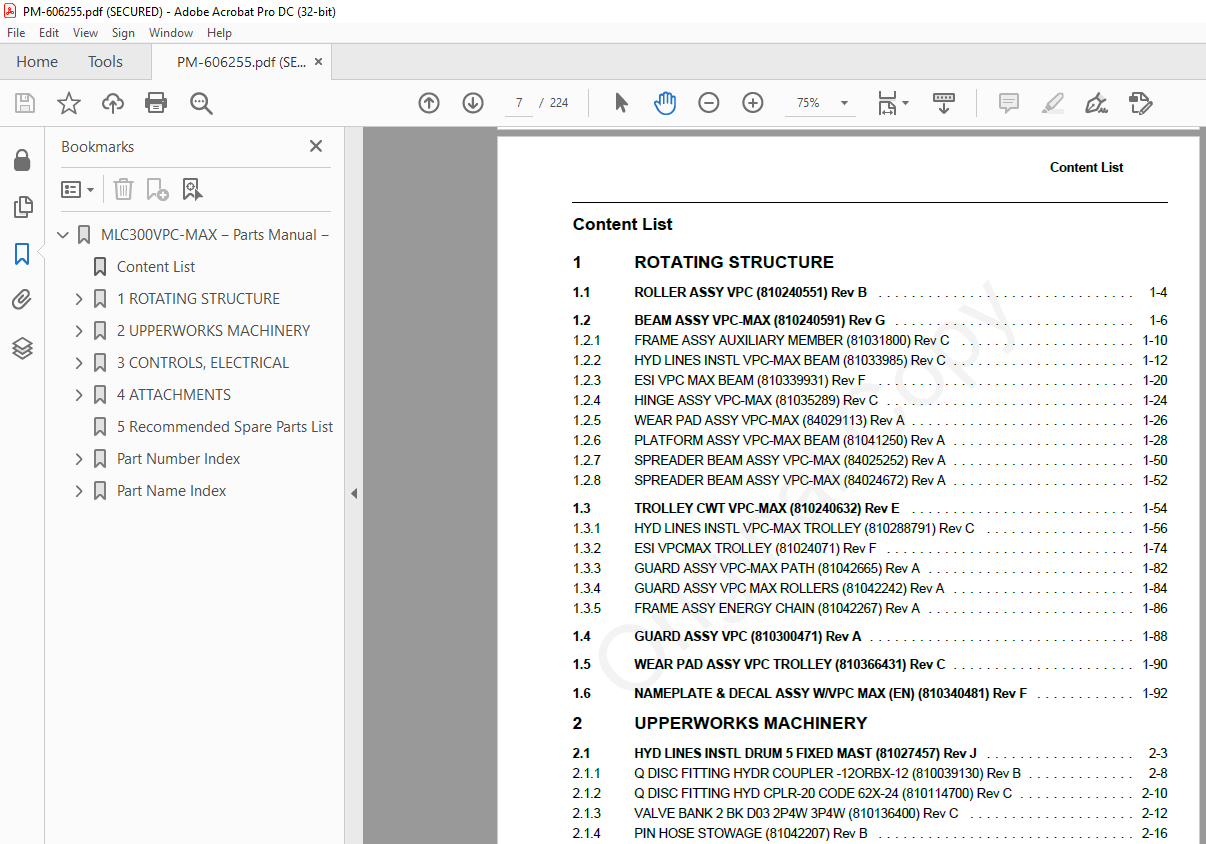The image size is (1206, 844).
Task: Open the View menu
Action: 85,33
